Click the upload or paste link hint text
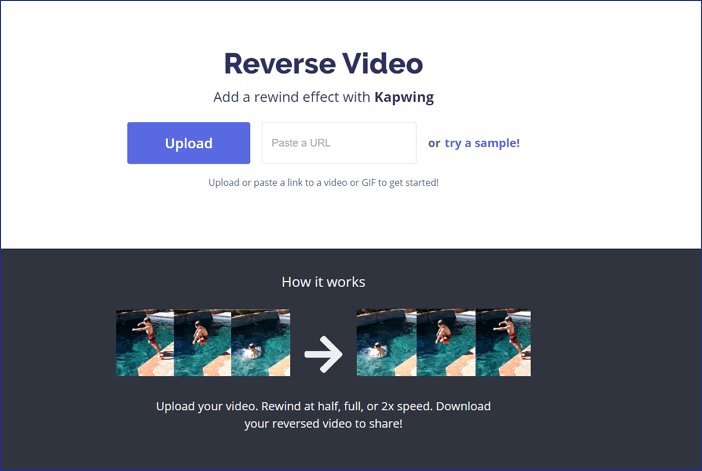 tap(323, 183)
